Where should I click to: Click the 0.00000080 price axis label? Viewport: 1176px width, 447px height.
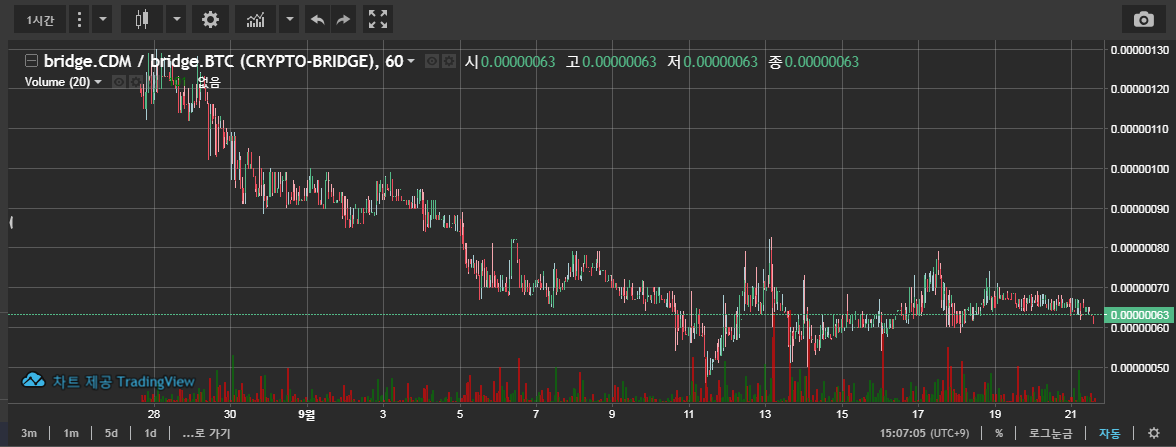[x=1138, y=248]
